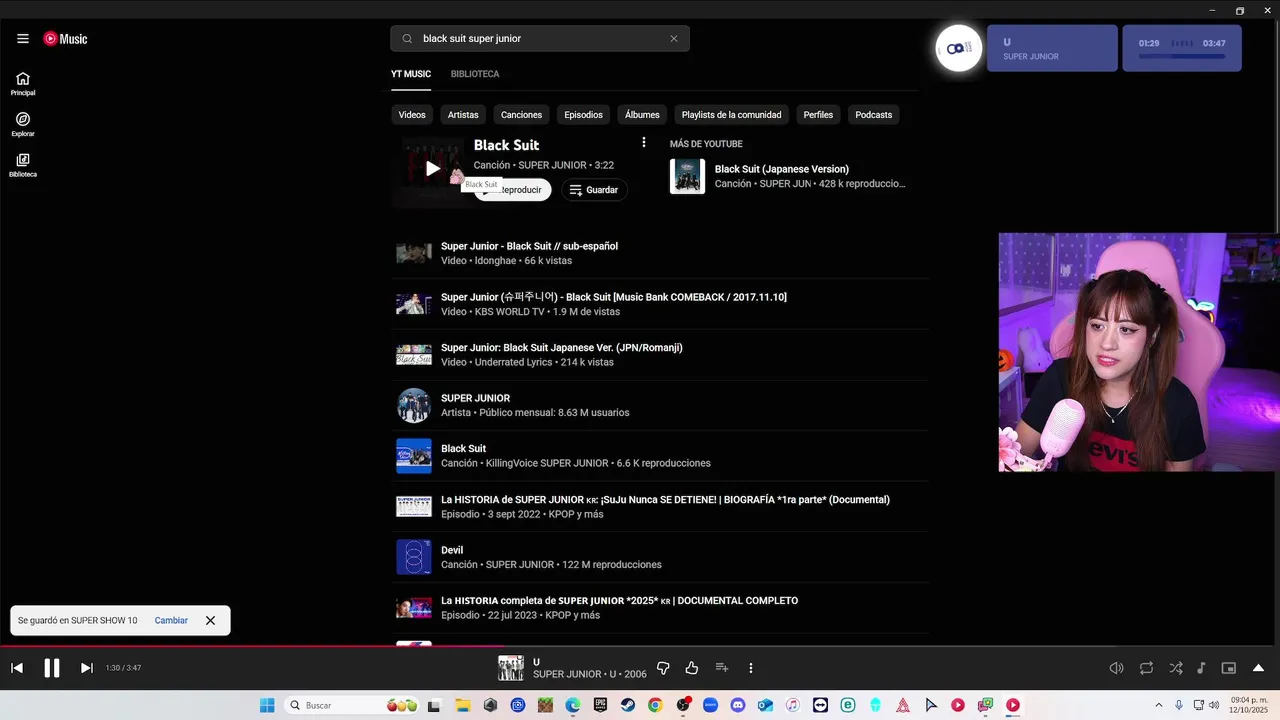
Task: Dislike the playing song U
Action: [663, 668]
